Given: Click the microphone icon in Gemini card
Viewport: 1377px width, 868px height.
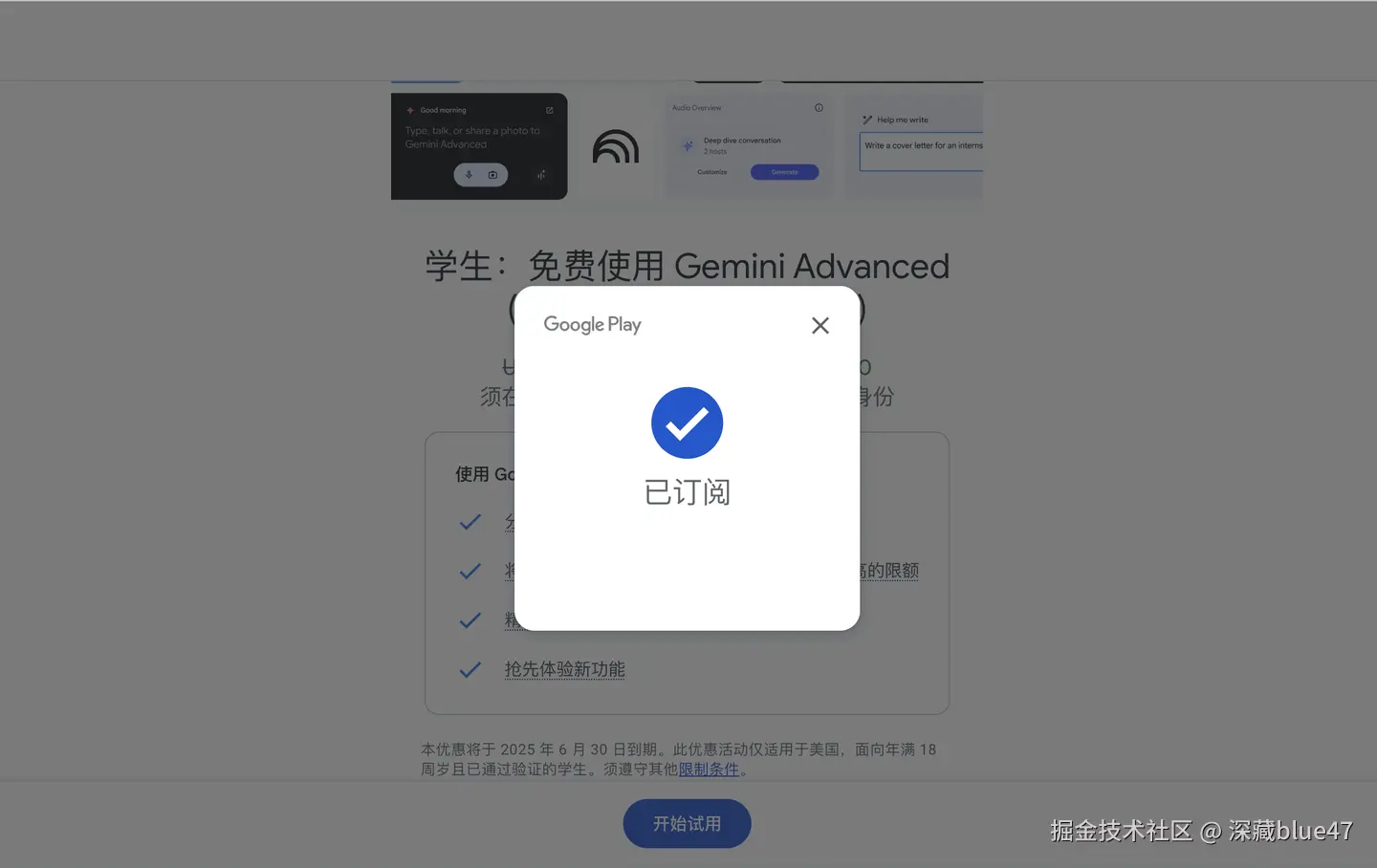Looking at the screenshot, I should click(x=469, y=175).
